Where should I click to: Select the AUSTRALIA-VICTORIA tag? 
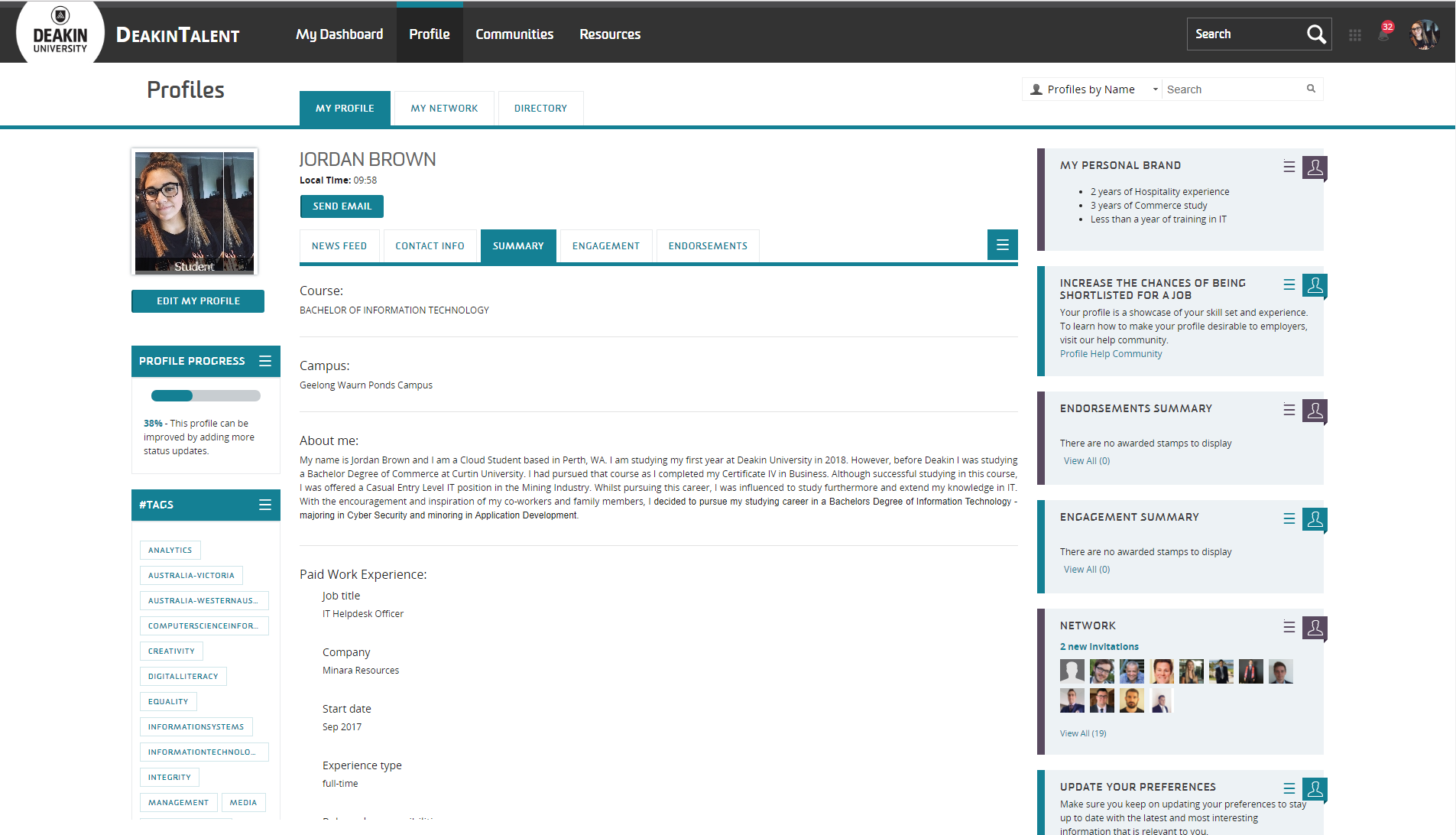(x=191, y=576)
